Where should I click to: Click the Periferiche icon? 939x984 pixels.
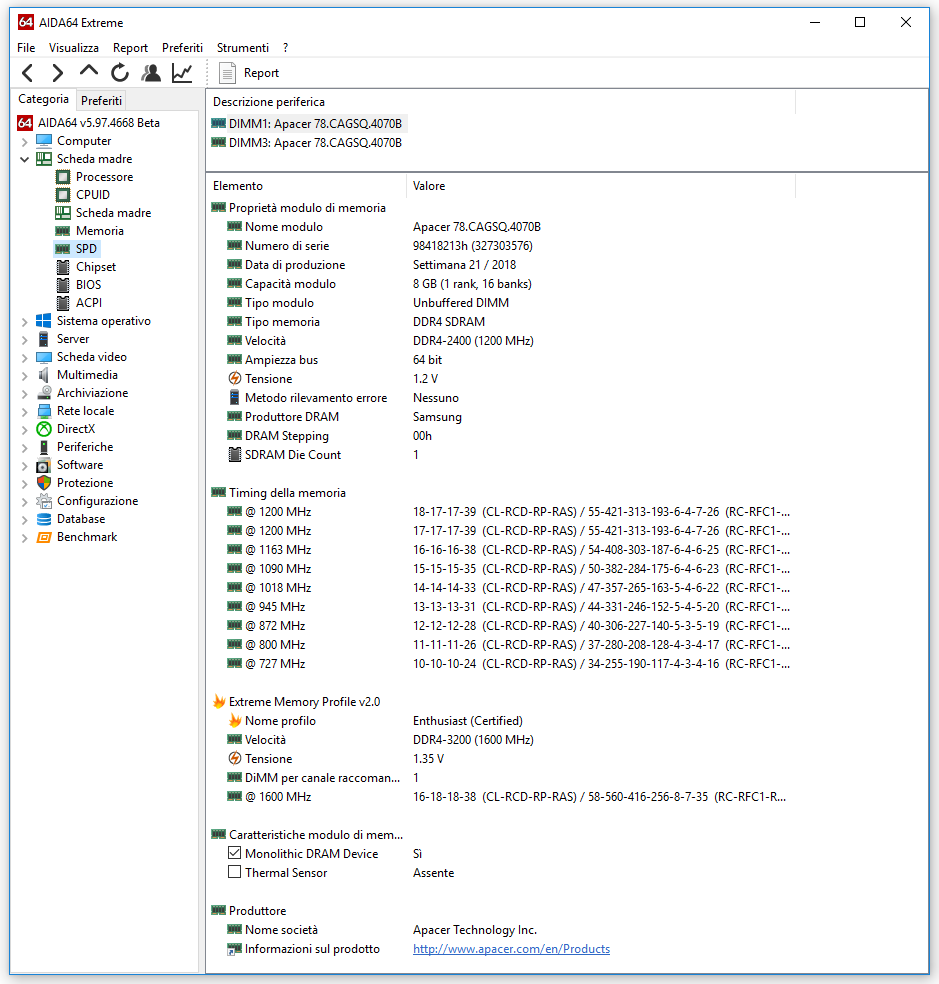(44, 447)
